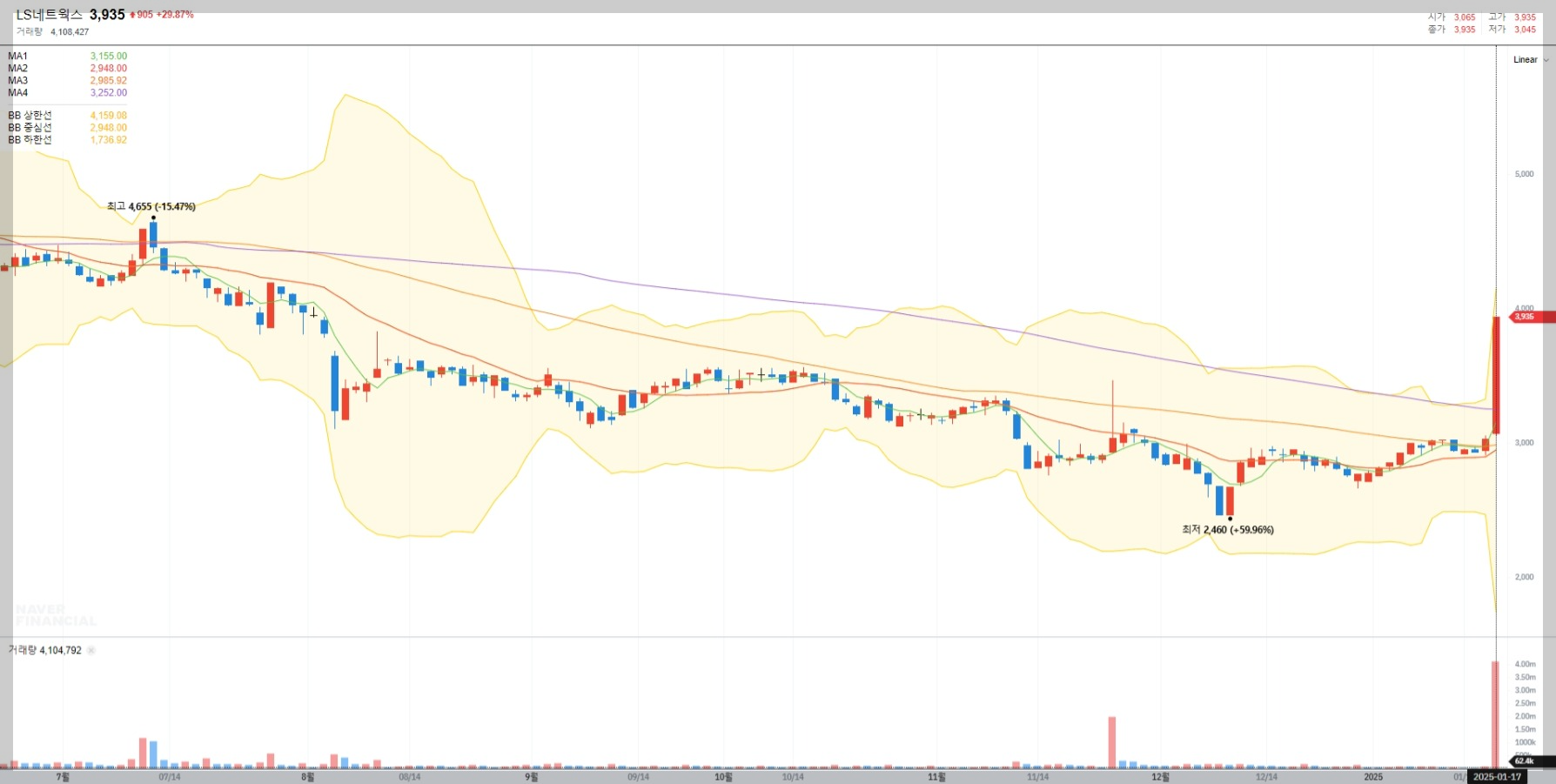
Task: Click the 09/14 label on the time axis
Action: (639, 777)
